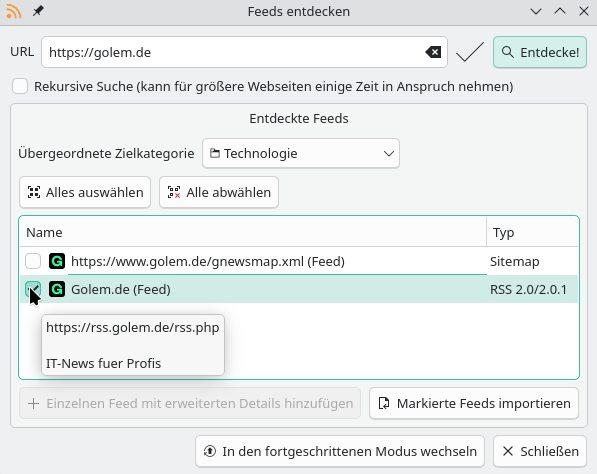This screenshot has width=597, height=474.
Task: Sort by the Name column header
Action: click(253, 232)
